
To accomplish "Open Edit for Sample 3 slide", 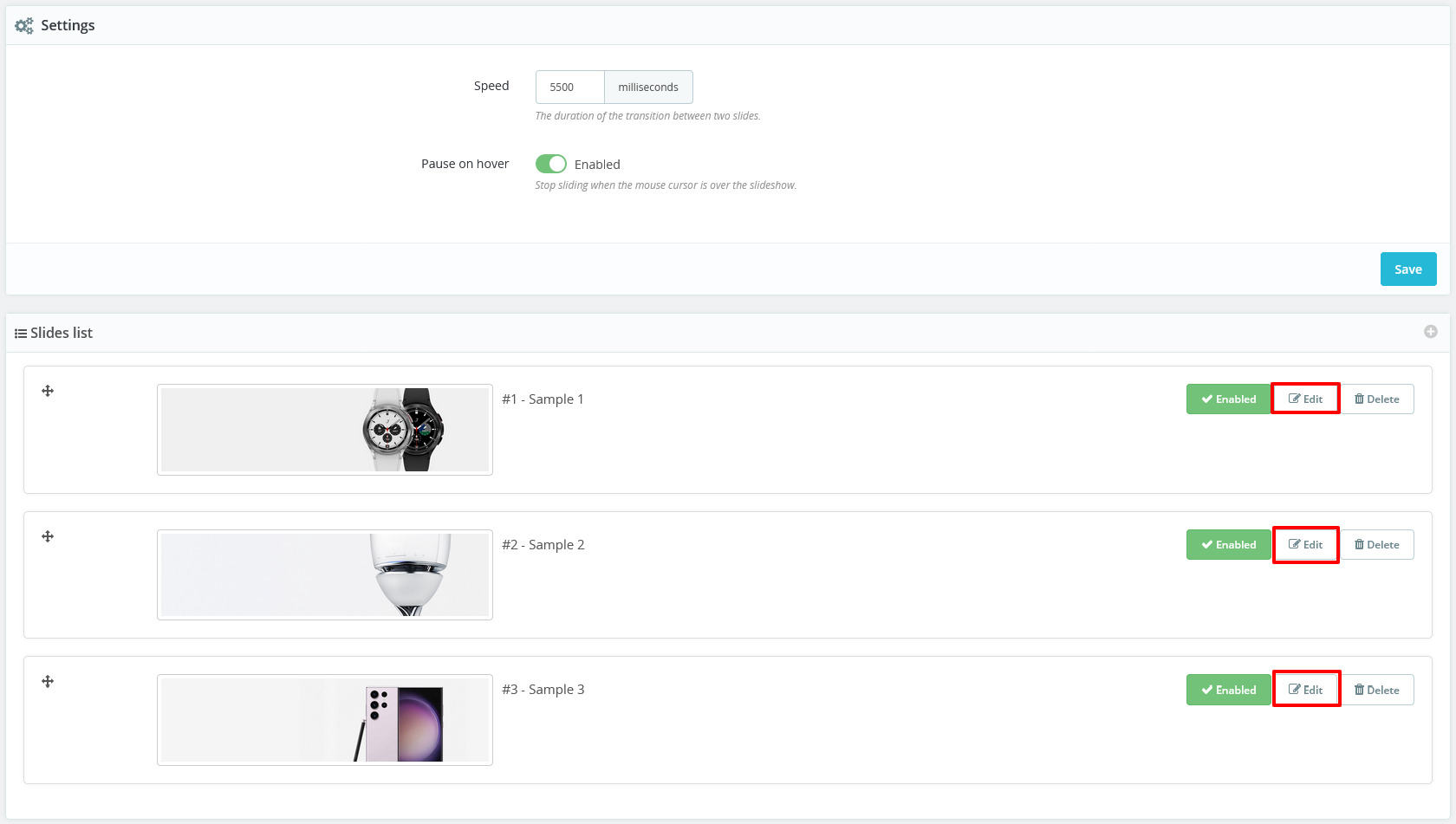I will [x=1305, y=690].
